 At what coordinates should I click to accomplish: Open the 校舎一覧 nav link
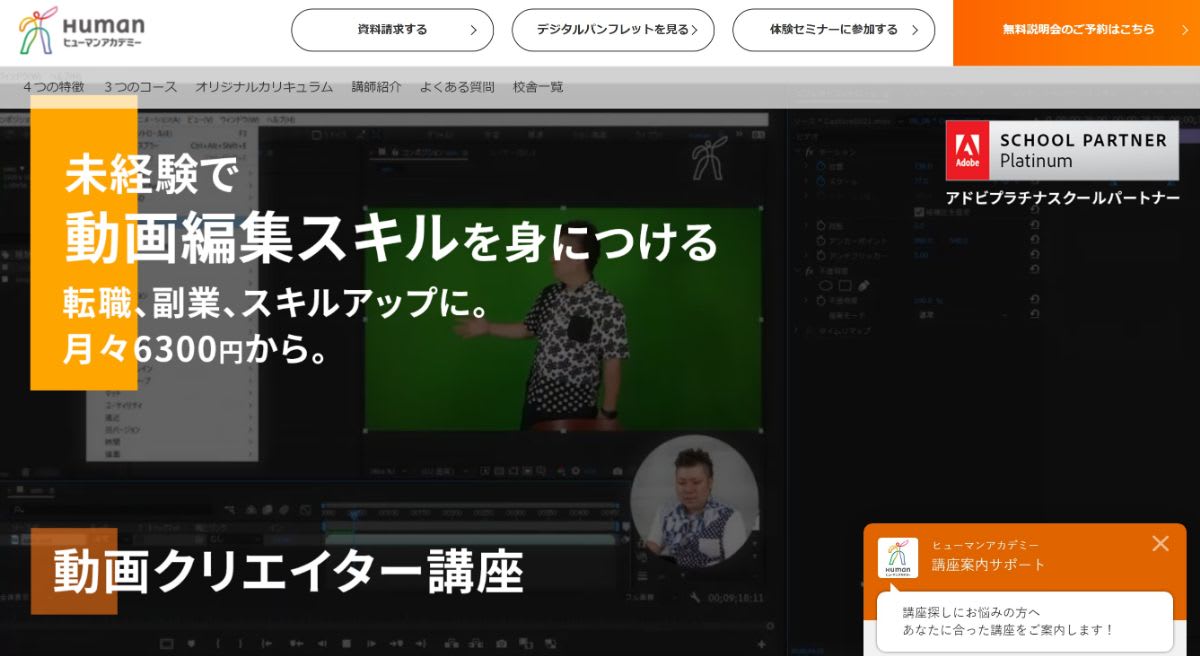point(538,87)
